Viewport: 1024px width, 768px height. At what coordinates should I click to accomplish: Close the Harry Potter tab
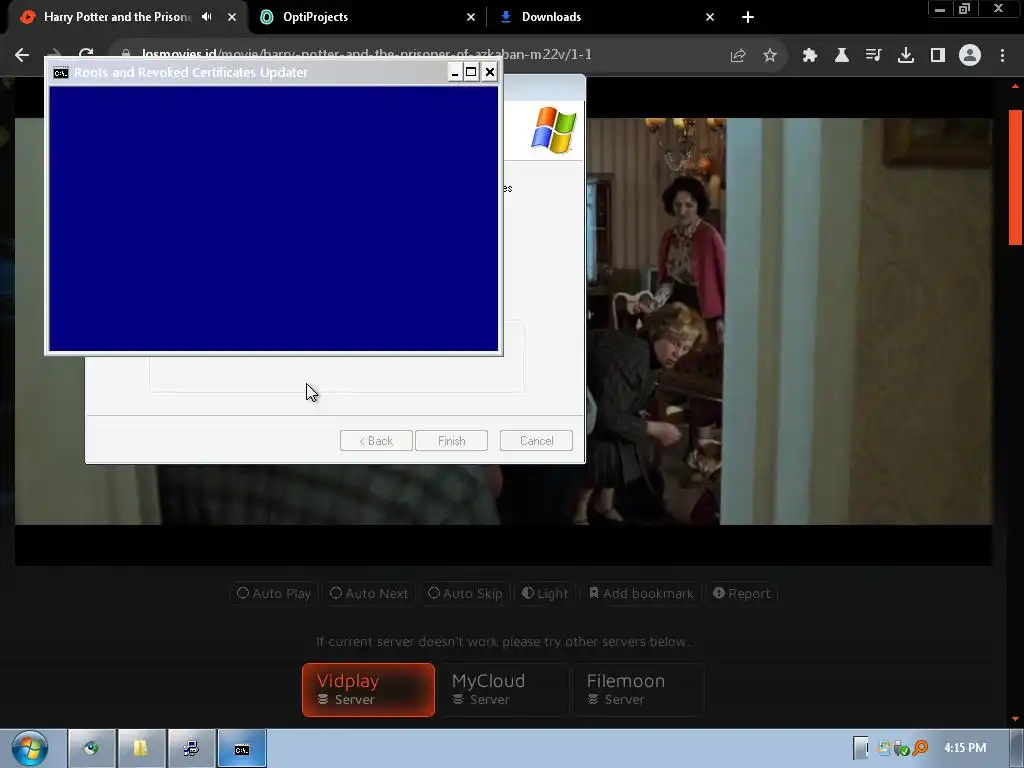pyautogui.click(x=232, y=17)
